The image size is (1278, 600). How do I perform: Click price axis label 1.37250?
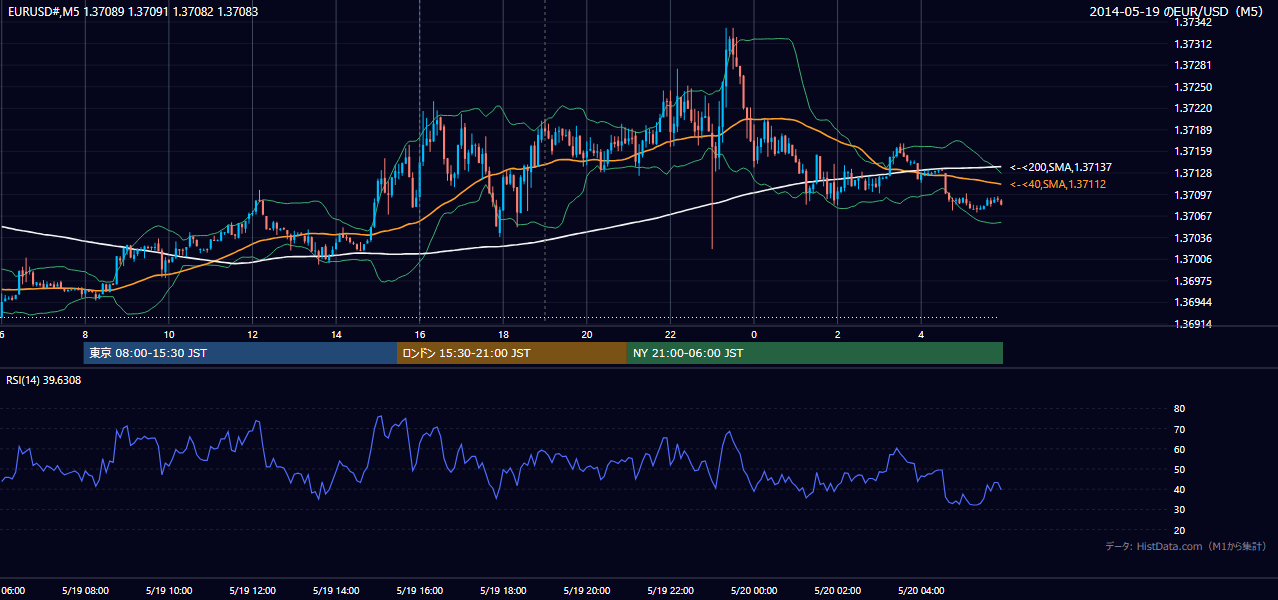point(1193,87)
